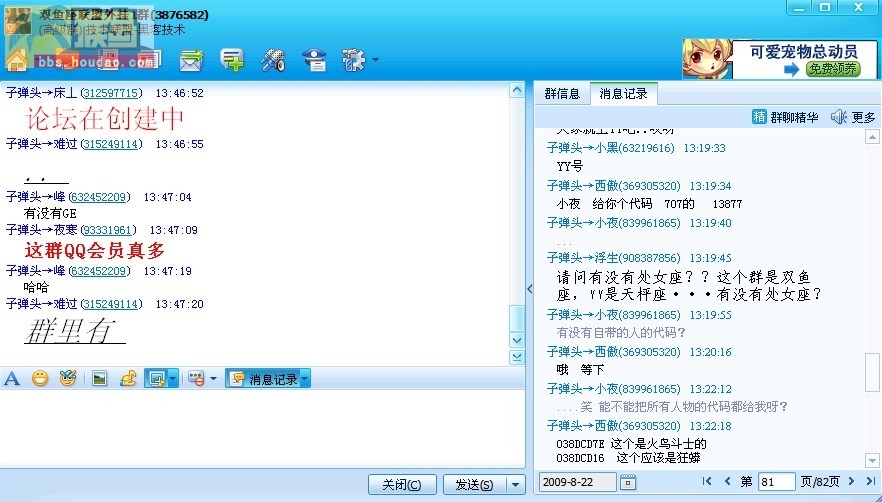Click the 可爱宠物总动员 ad banner mascot
Image resolution: width=882 pixels, height=502 pixels.
(x=707, y=59)
